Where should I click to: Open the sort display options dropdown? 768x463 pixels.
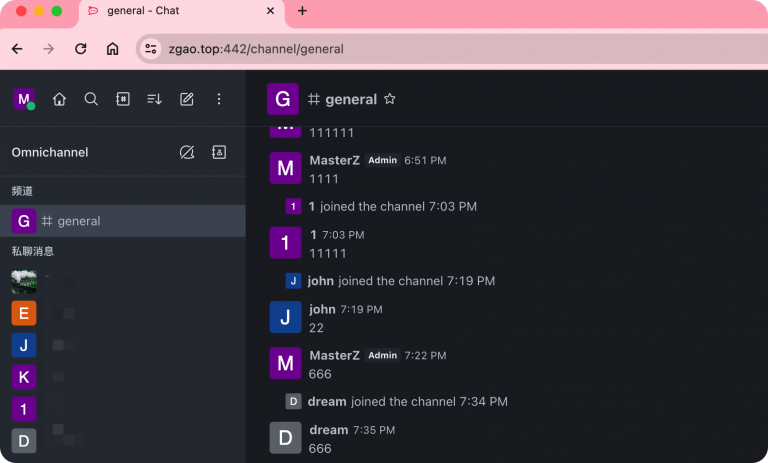tap(154, 99)
